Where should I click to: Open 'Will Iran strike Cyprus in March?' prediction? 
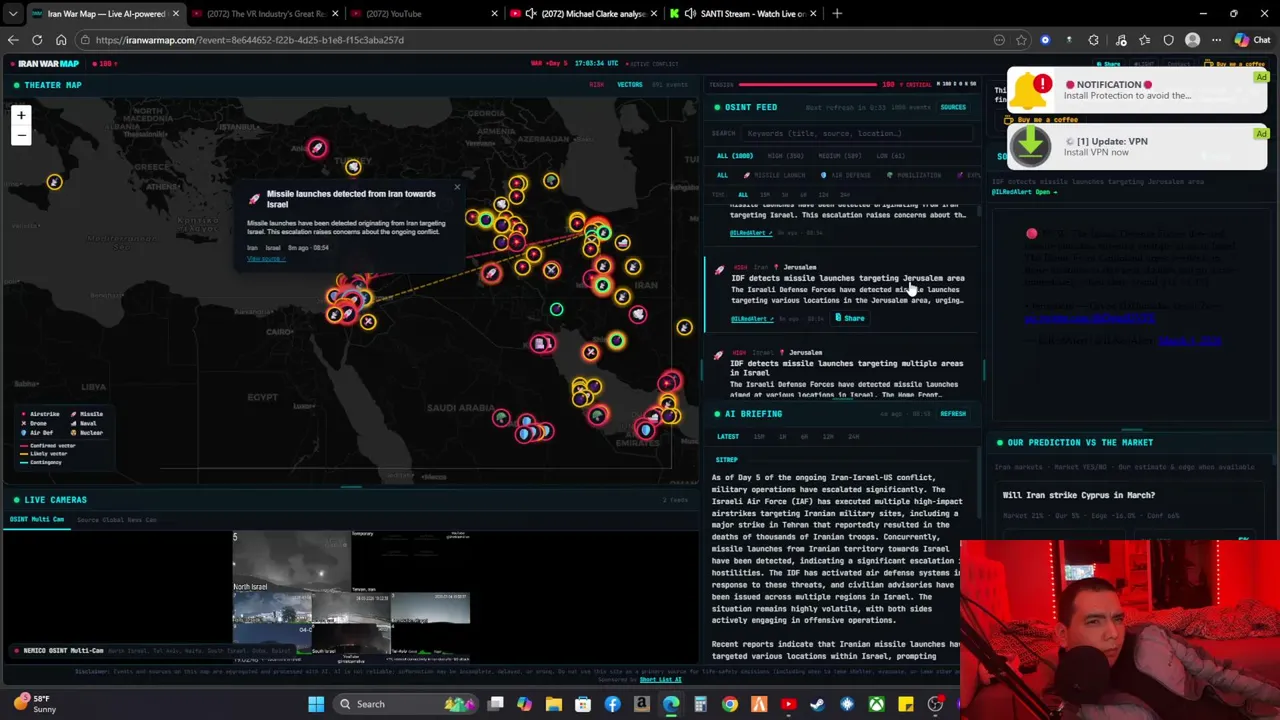[x=1079, y=495]
